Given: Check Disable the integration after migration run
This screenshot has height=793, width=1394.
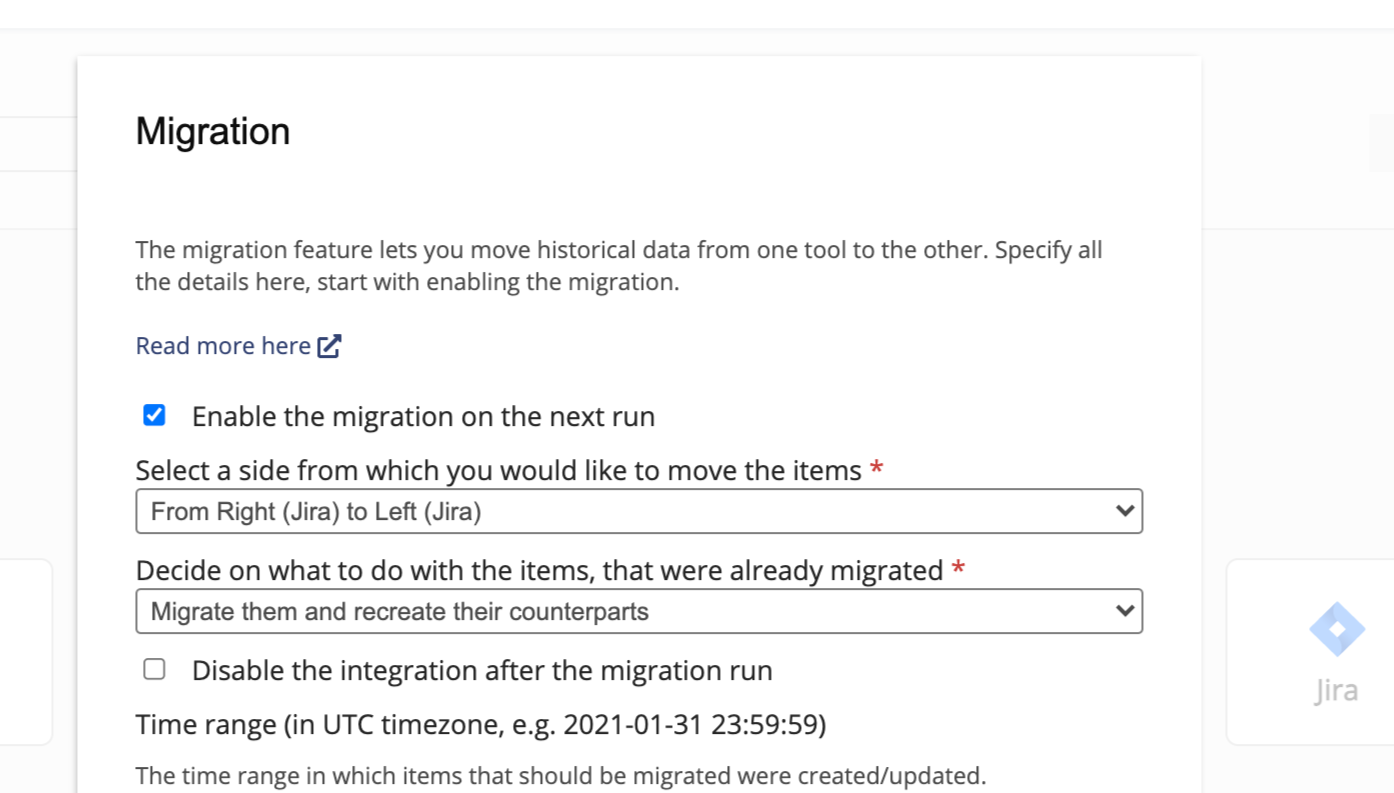Looking at the screenshot, I should coord(154,669).
